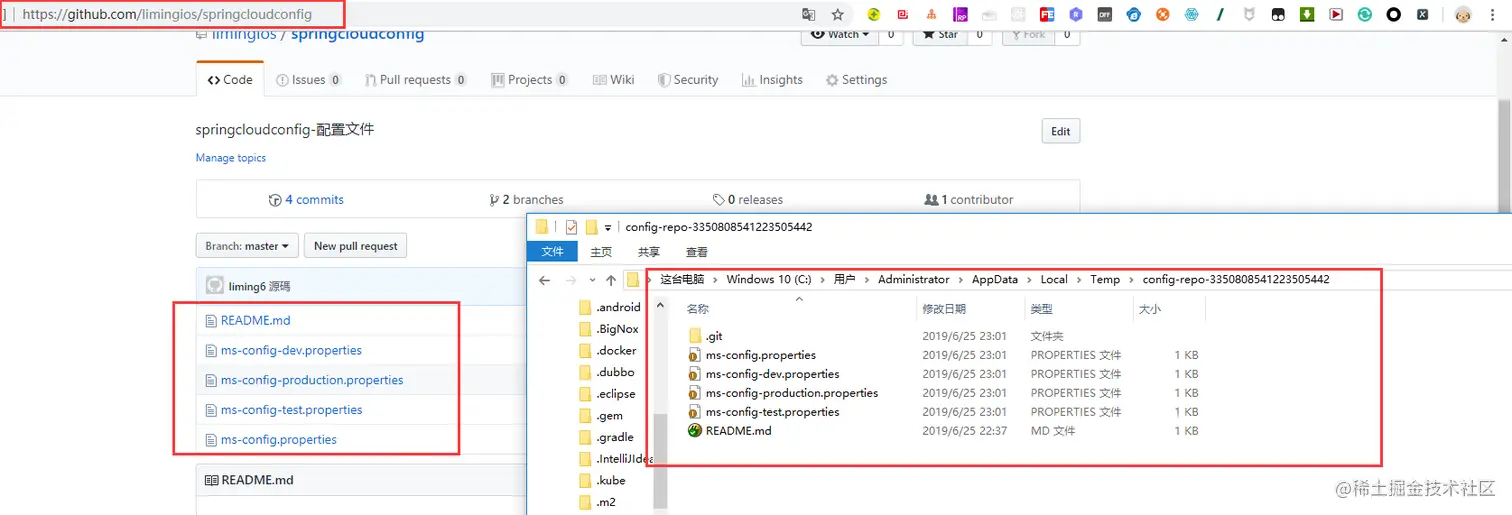1512x515 pixels.
Task: Click the Edit description button
Action: tap(1061, 131)
